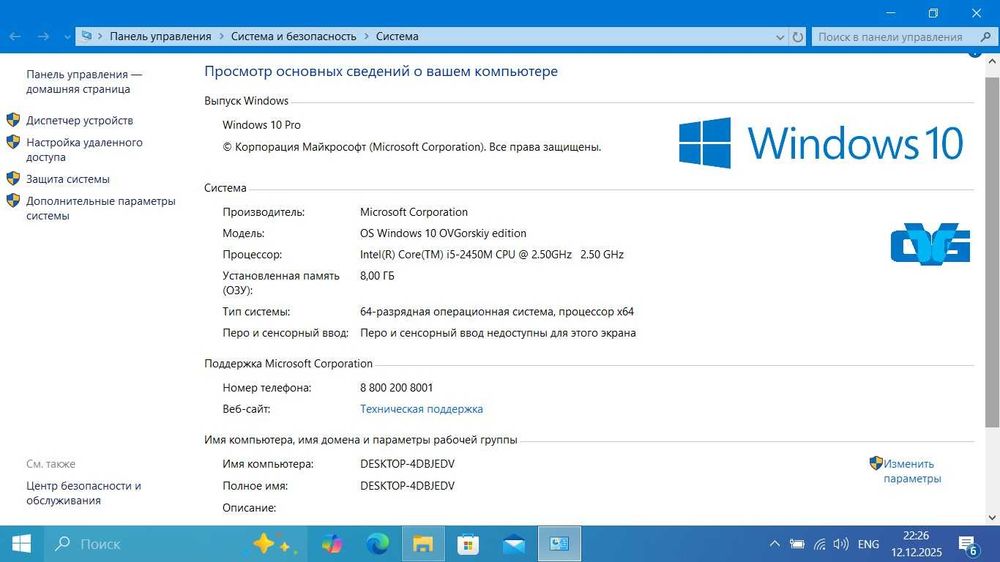Select the Windows 10 Pro text

(261, 125)
